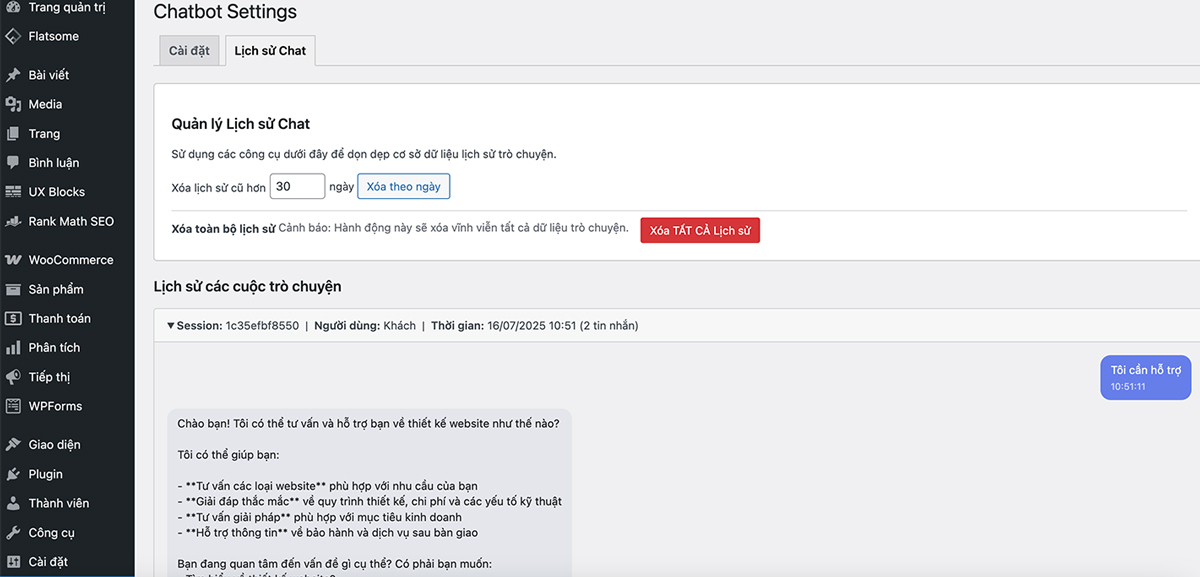Click the Tôi cần hỗ trợ message bubble
The image size is (1200, 577).
pos(1145,377)
